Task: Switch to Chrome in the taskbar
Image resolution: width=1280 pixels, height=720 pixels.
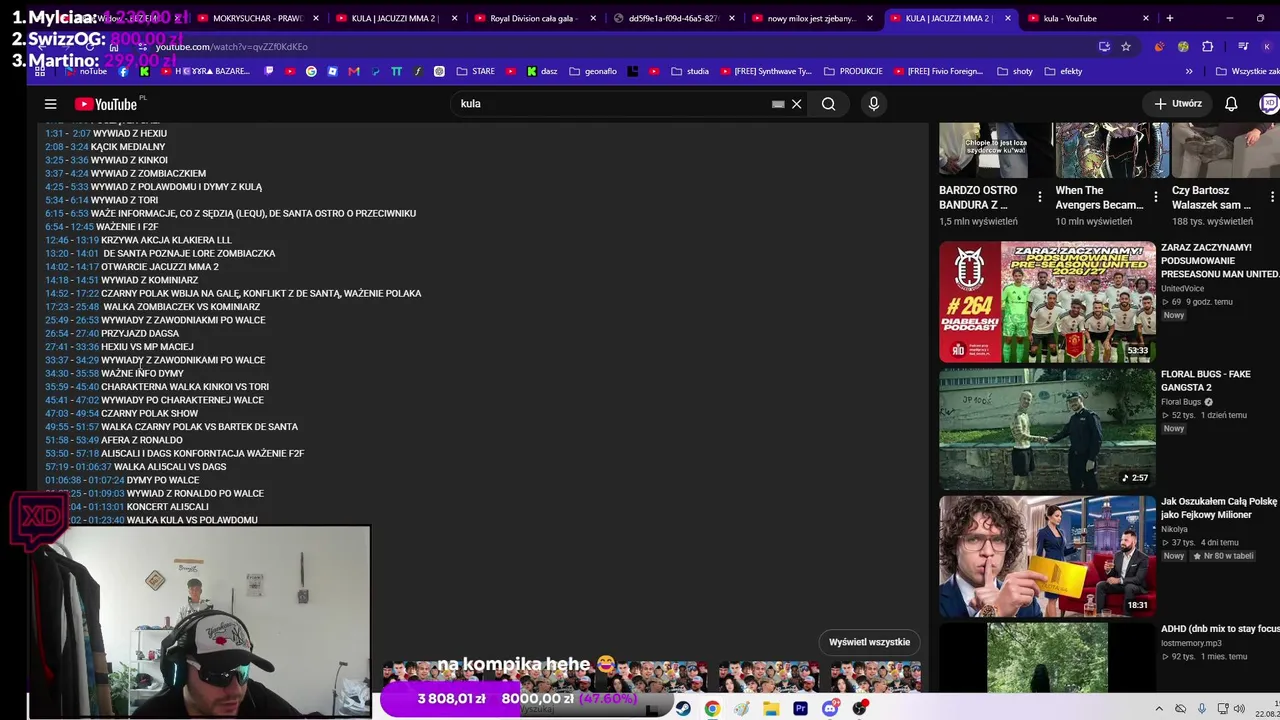Action: click(712, 708)
